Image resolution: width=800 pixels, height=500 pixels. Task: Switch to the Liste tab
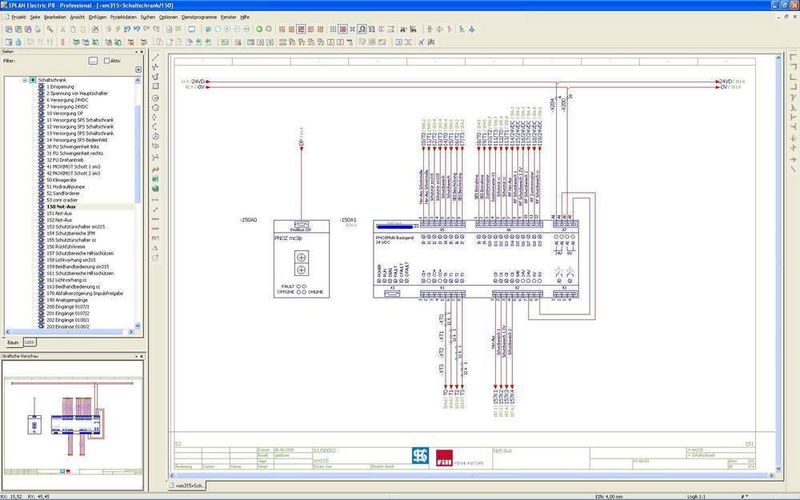[30, 342]
